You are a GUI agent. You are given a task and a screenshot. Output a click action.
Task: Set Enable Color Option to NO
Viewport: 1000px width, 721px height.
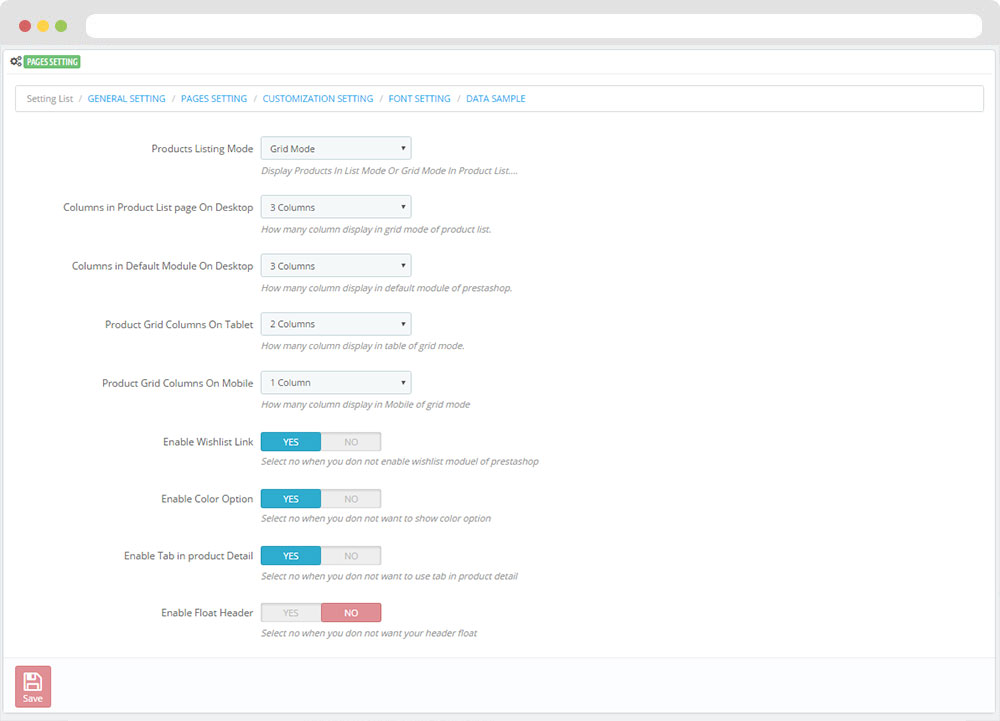(x=351, y=499)
